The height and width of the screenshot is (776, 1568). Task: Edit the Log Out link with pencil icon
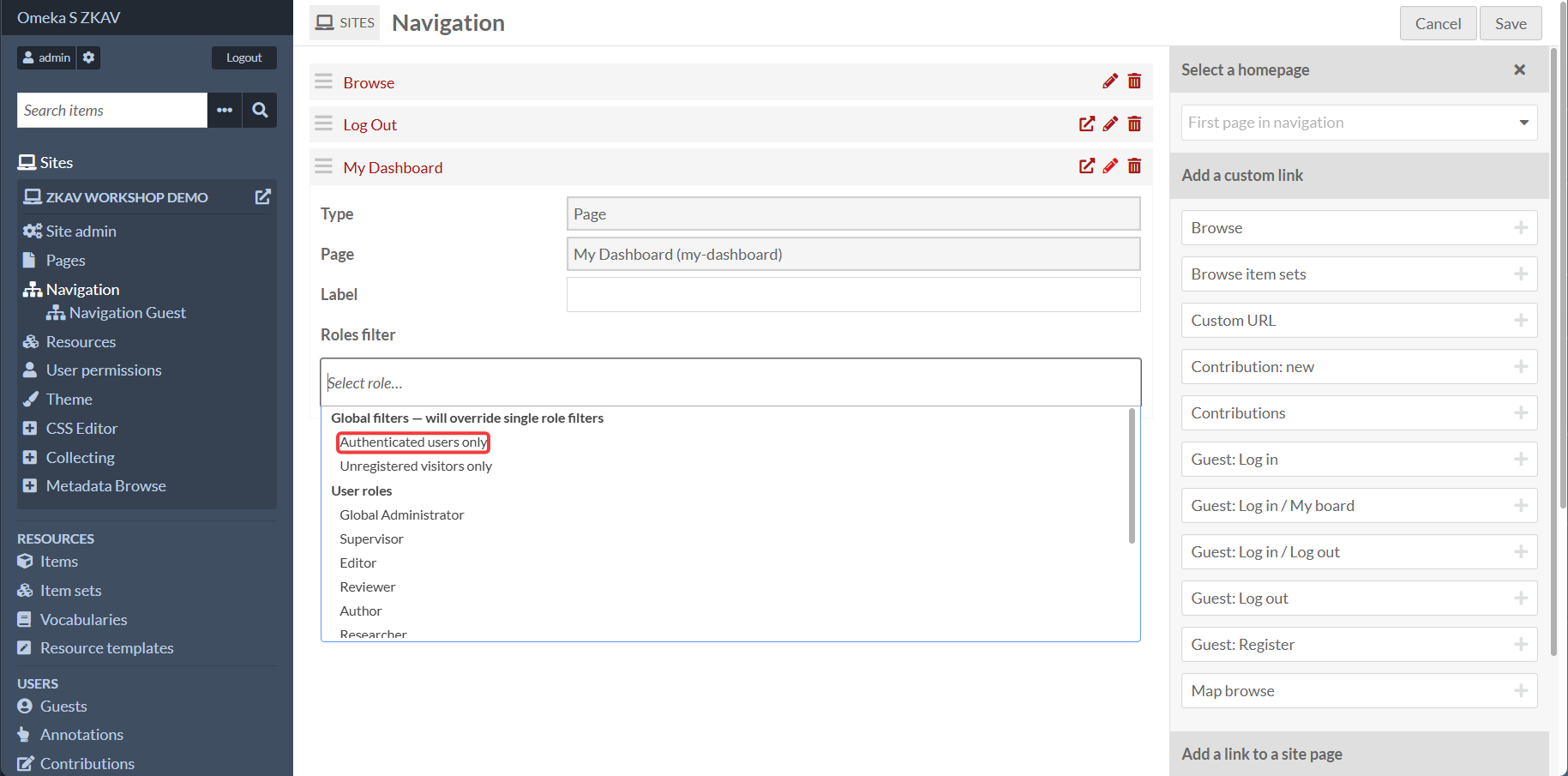tap(1110, 124)
